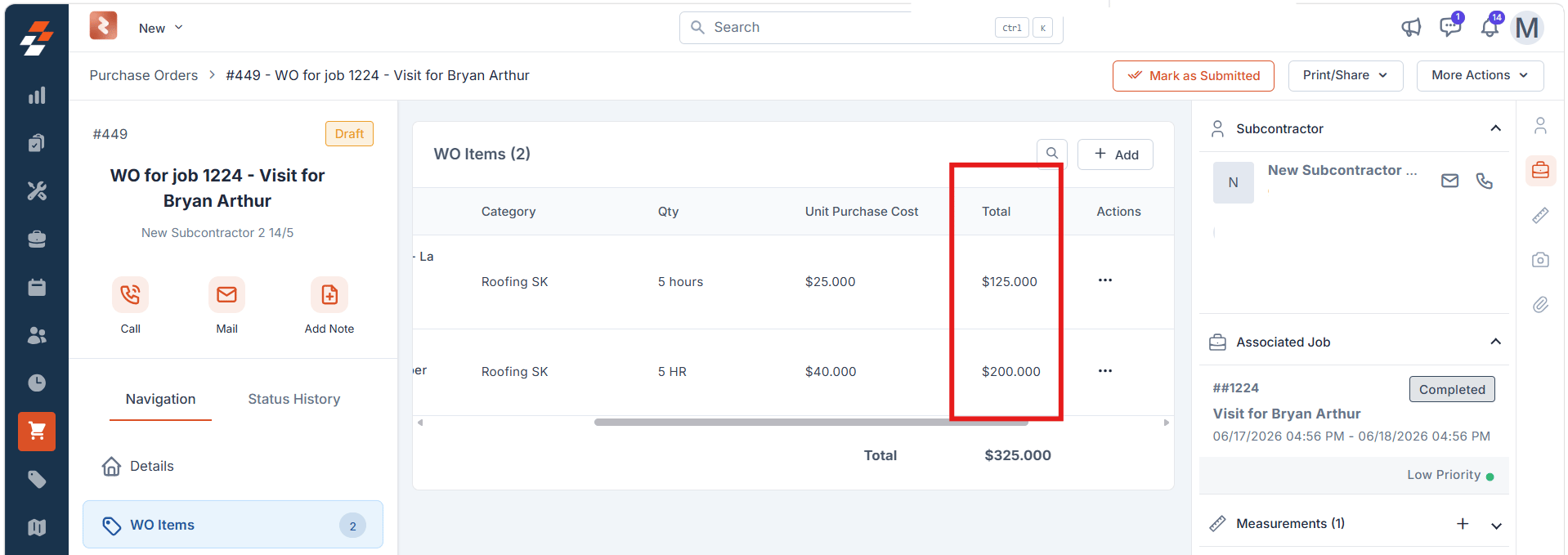Viewport: 1568px width, 555px height.
Task: Focus the Search input field
Action: pos(871,28)
